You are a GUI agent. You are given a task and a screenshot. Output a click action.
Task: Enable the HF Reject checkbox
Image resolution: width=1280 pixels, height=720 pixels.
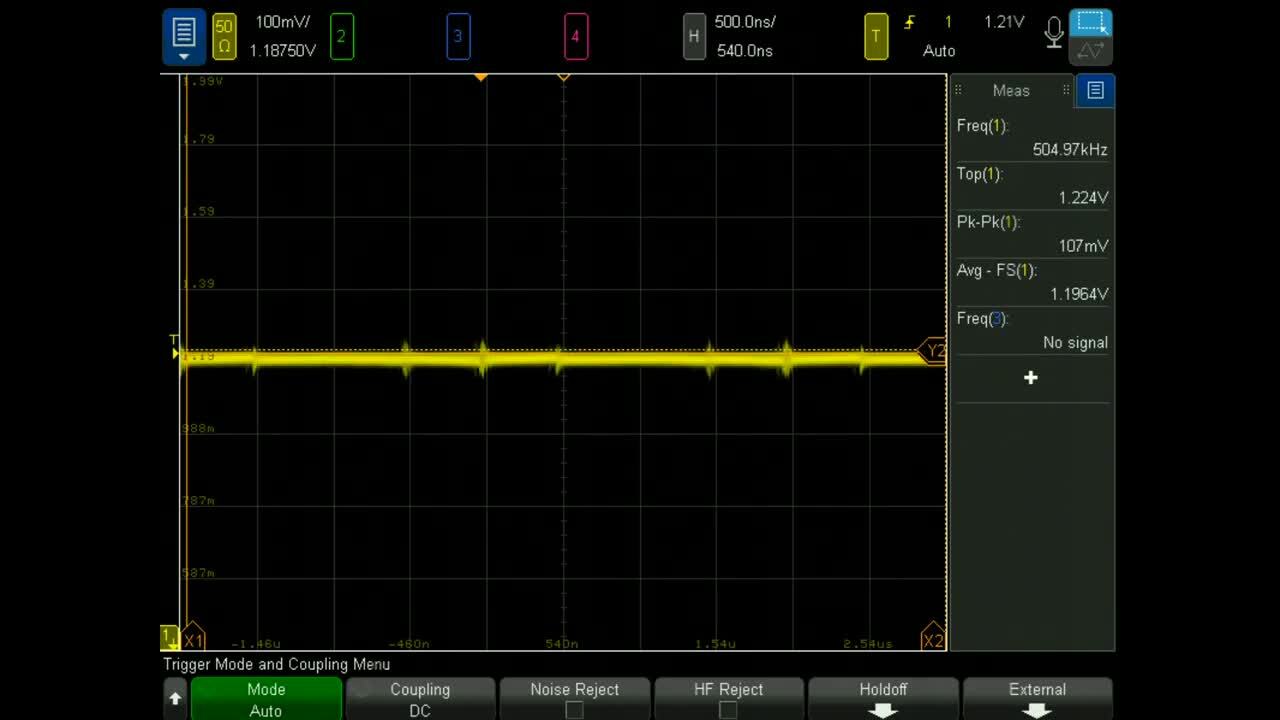(x=729, y=709)
